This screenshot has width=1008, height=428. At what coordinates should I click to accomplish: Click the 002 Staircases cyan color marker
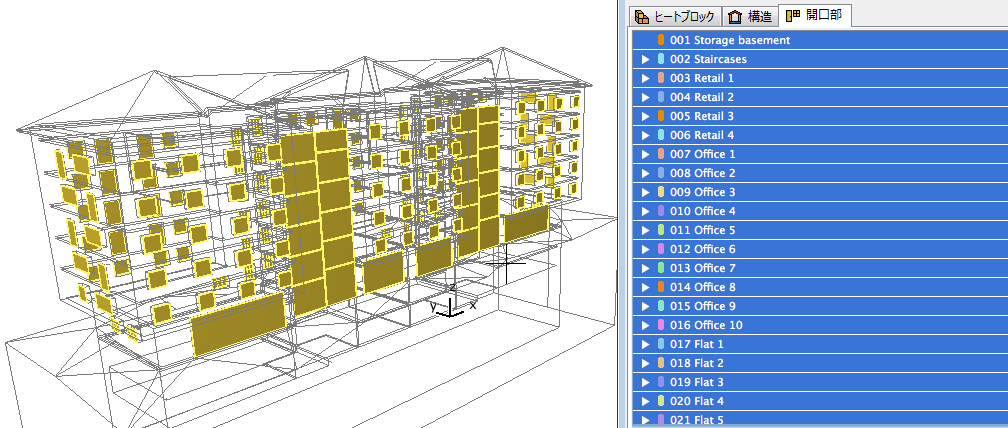click(x=661, y=59)
